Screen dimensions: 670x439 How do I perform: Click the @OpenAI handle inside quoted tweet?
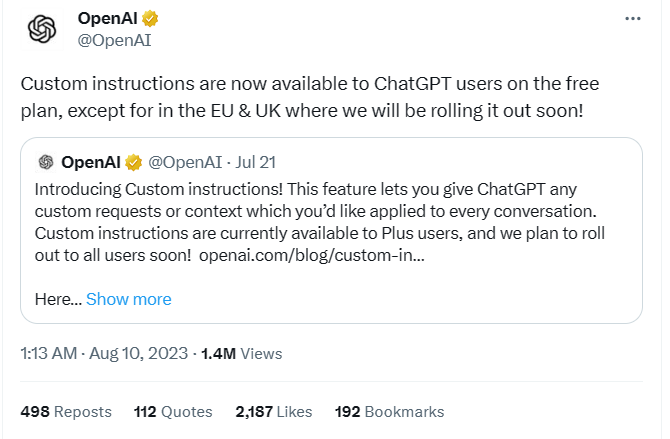[x=184, y=162]
